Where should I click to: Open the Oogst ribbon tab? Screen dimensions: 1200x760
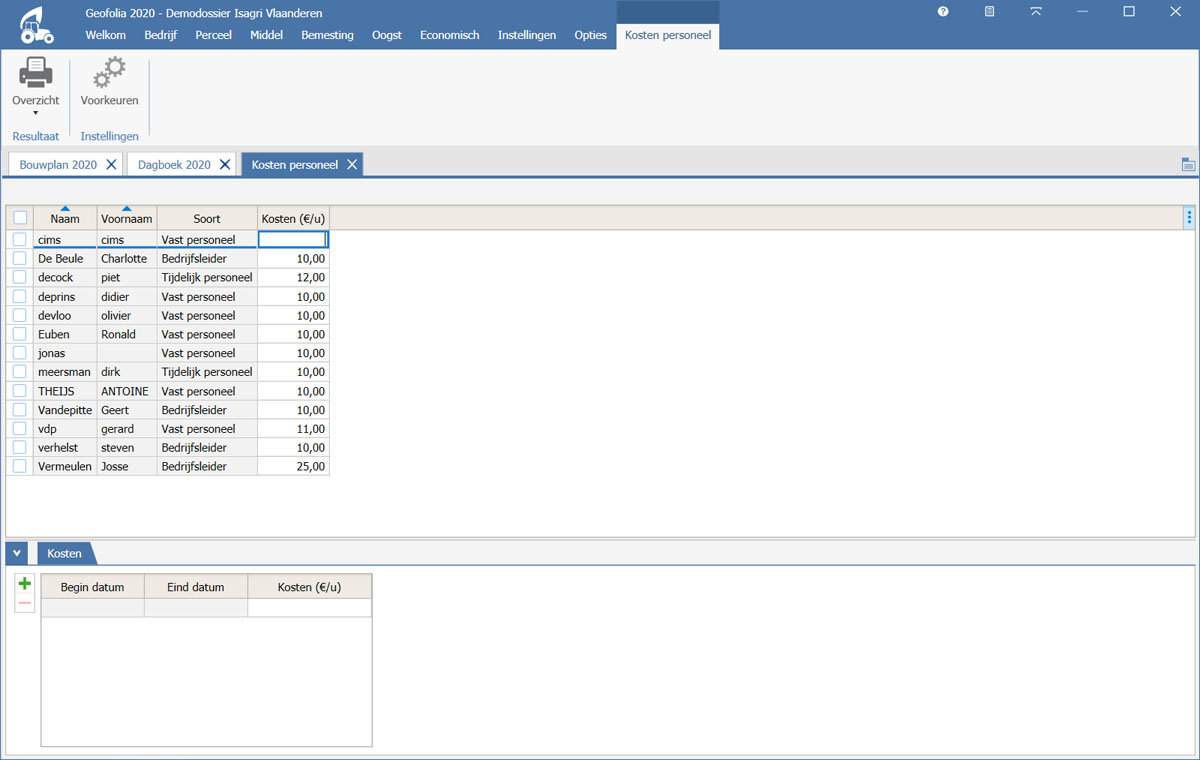click(387, 35)
